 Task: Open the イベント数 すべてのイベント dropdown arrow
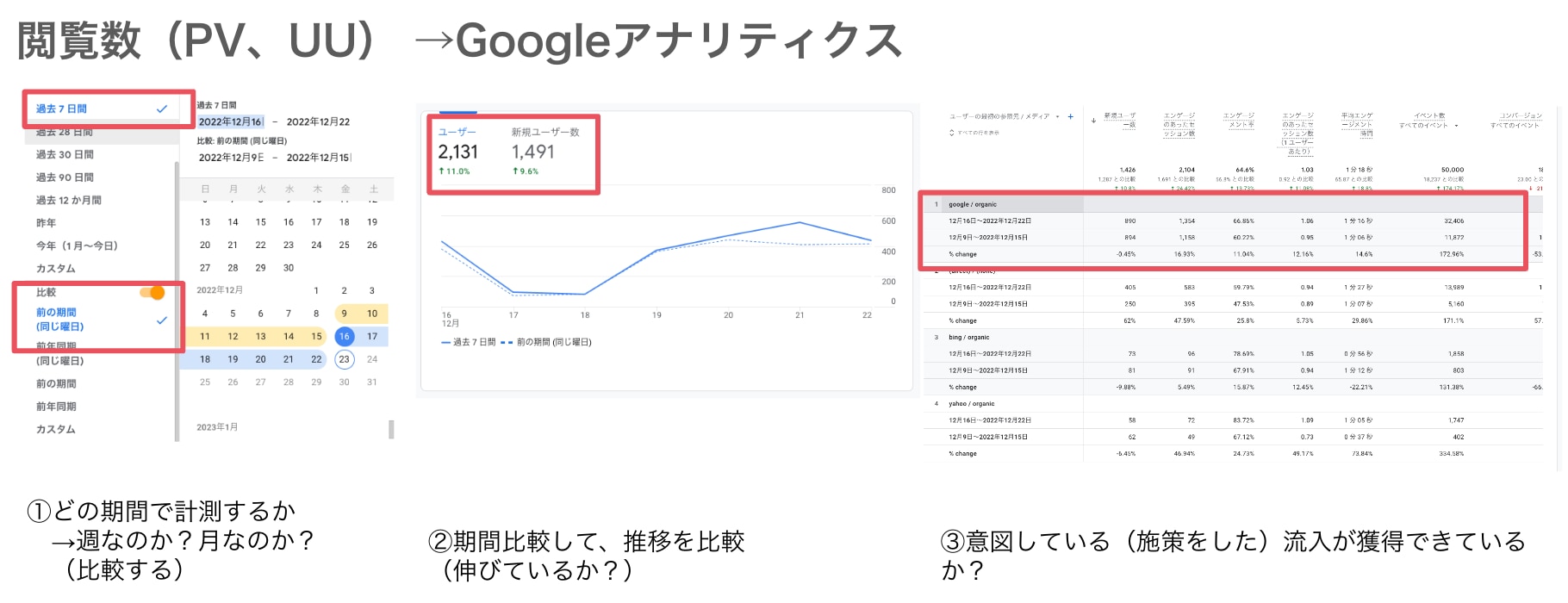click(x=1456, y=126)
